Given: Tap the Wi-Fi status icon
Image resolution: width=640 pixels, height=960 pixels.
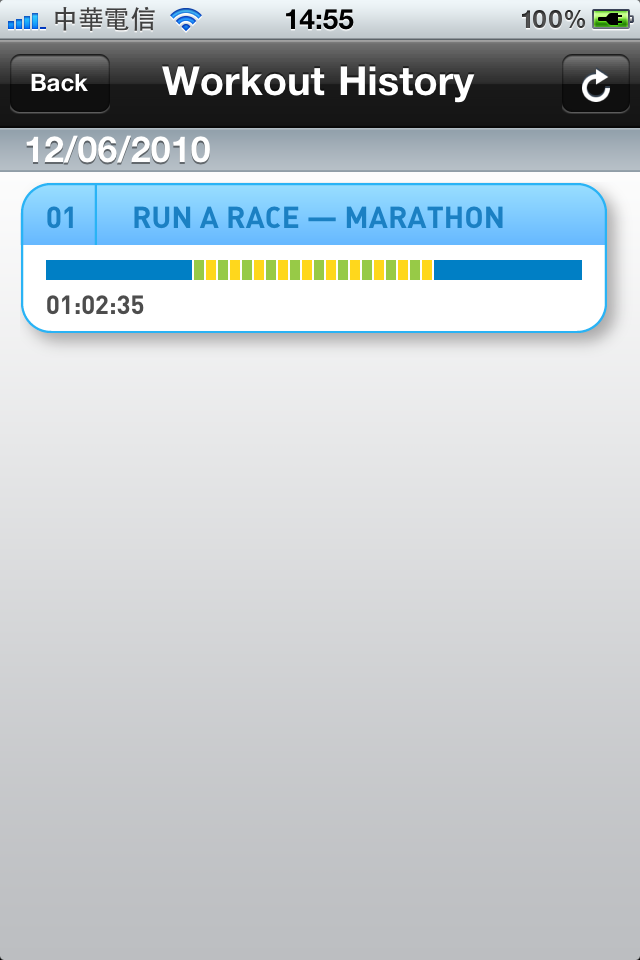Looking at the screenshot, I should tap(186, 20).
